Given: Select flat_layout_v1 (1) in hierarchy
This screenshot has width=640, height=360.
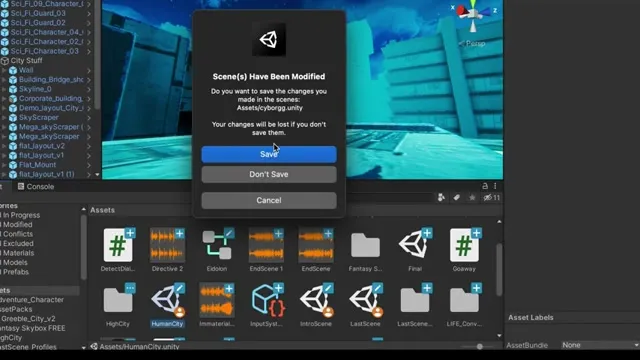Looking at the screenshot, I should point(46,174).
